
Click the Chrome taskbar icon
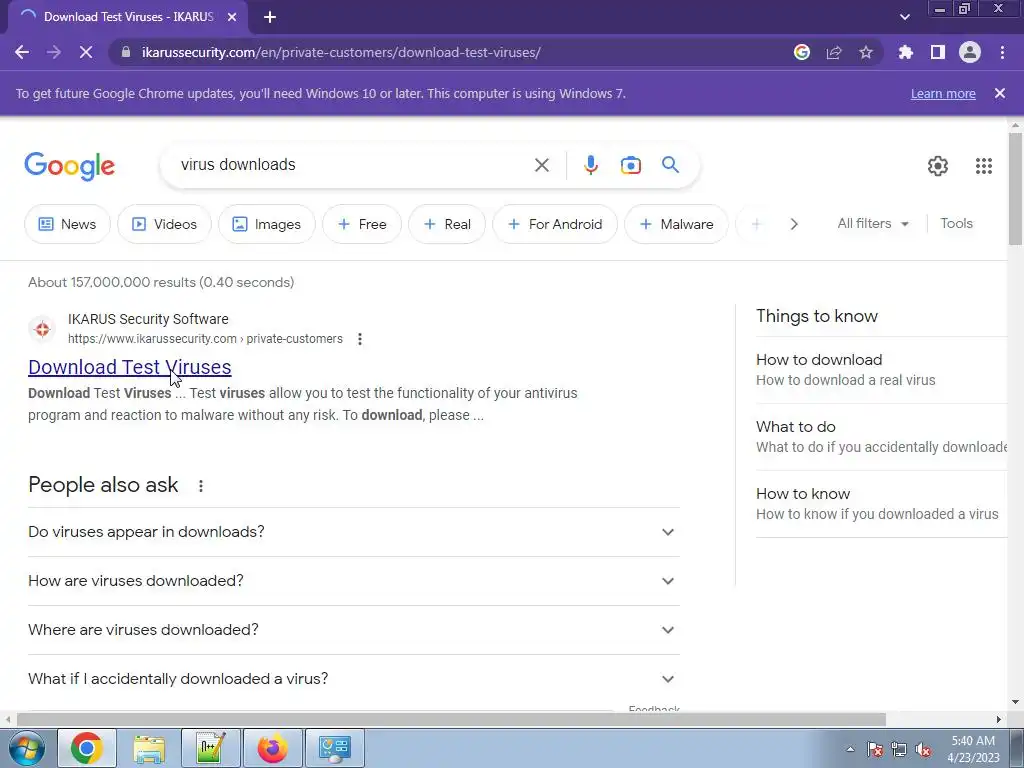click(87, 748)
